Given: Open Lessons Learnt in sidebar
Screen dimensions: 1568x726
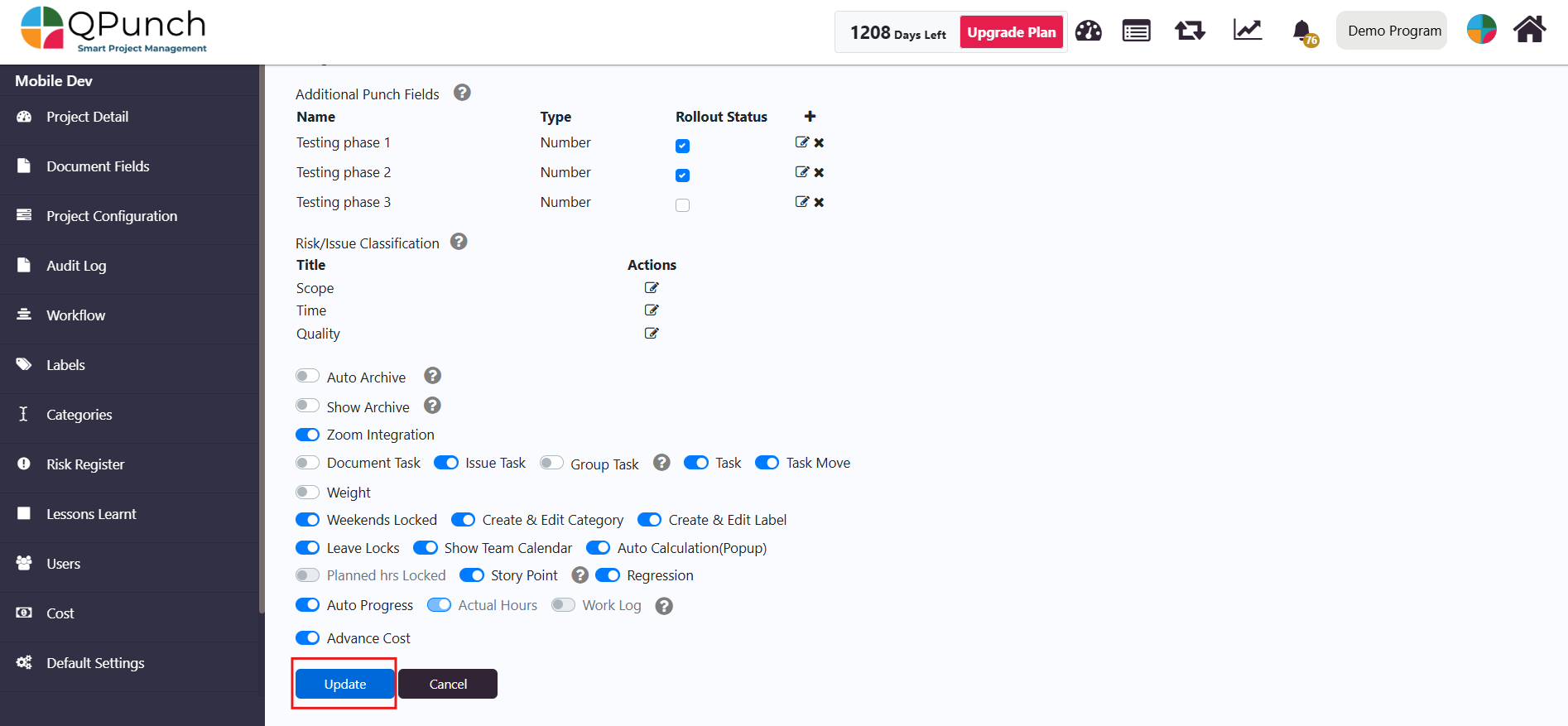Looking at the screenshot, I should pyautogui.click(x=130, y=514).
